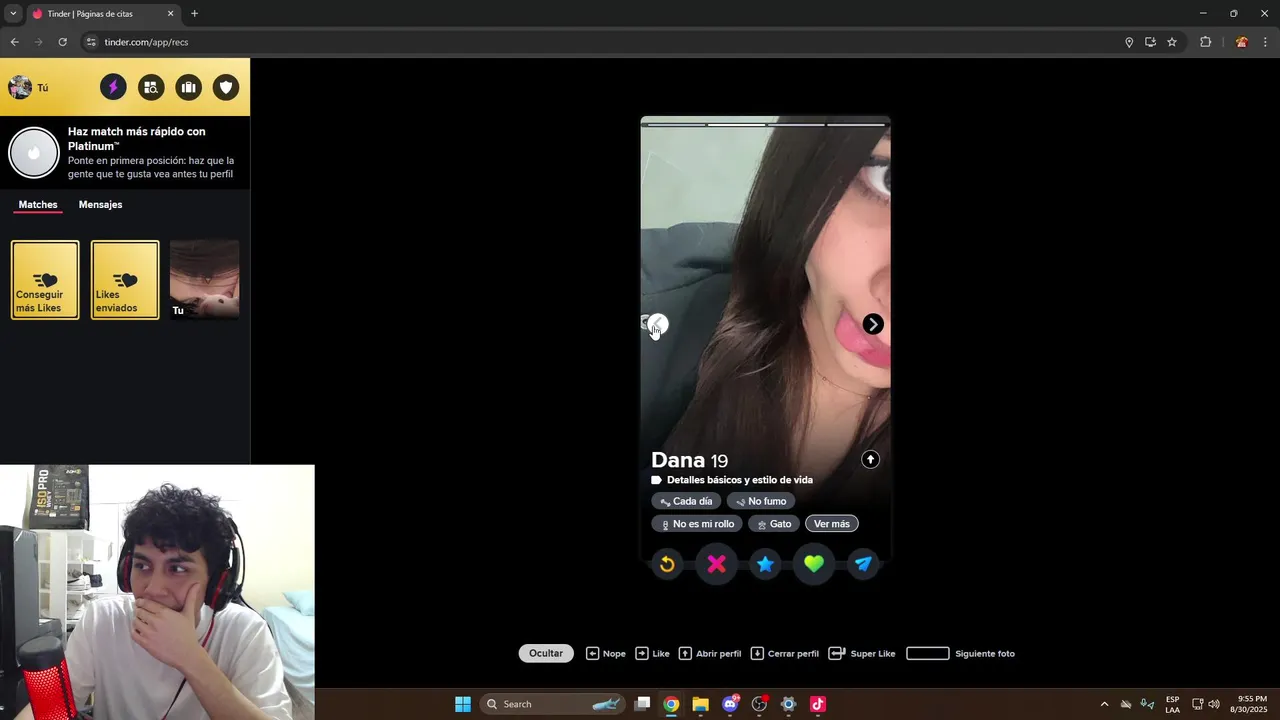Click the taskbar Search box
Viewport: 1280px width, 720px height.
tap(552, 704)
